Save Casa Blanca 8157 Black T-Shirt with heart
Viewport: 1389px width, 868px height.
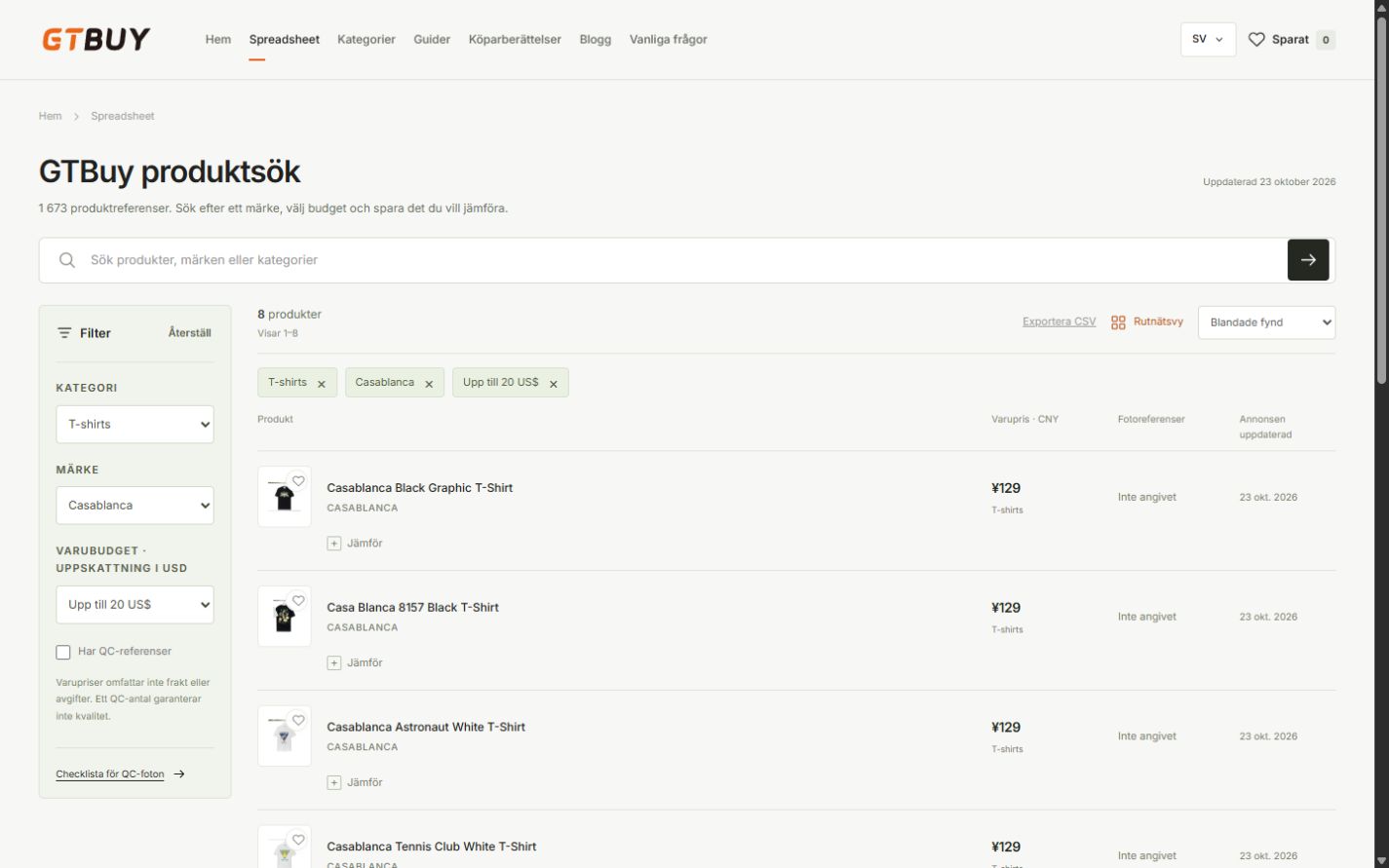click(x=298, y=600)
